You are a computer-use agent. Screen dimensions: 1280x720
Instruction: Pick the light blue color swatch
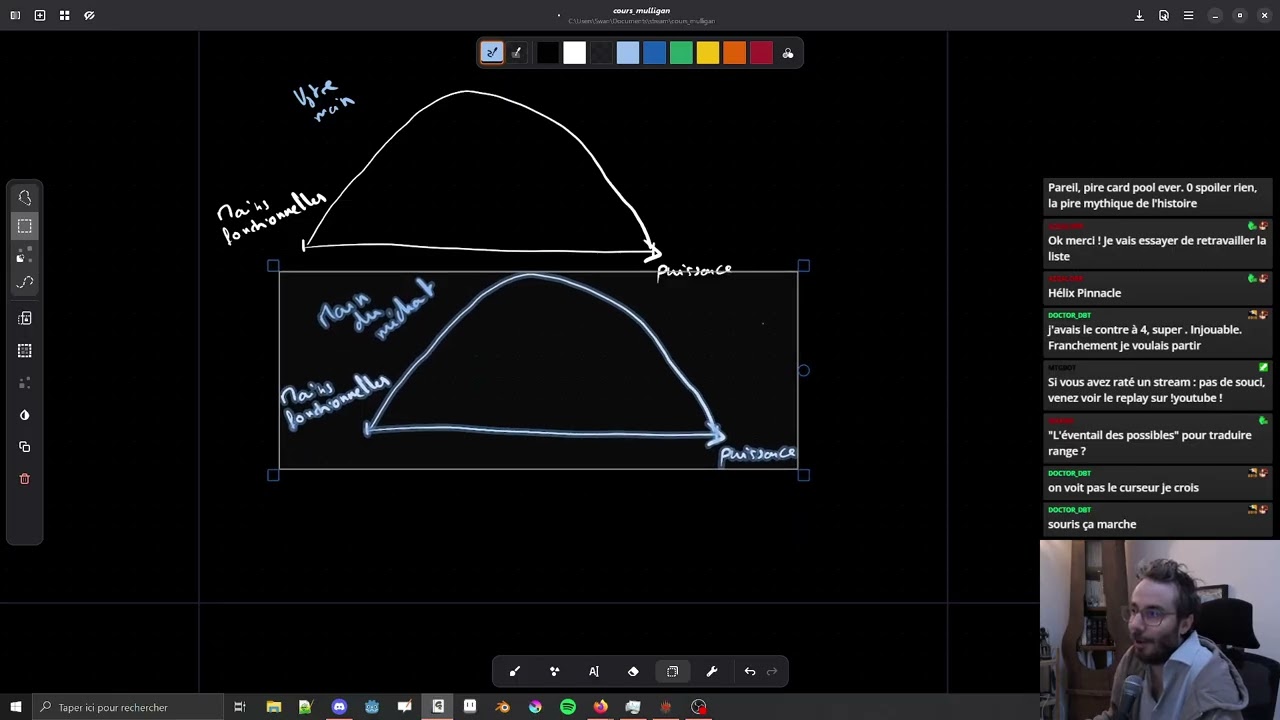coord(627,53)
